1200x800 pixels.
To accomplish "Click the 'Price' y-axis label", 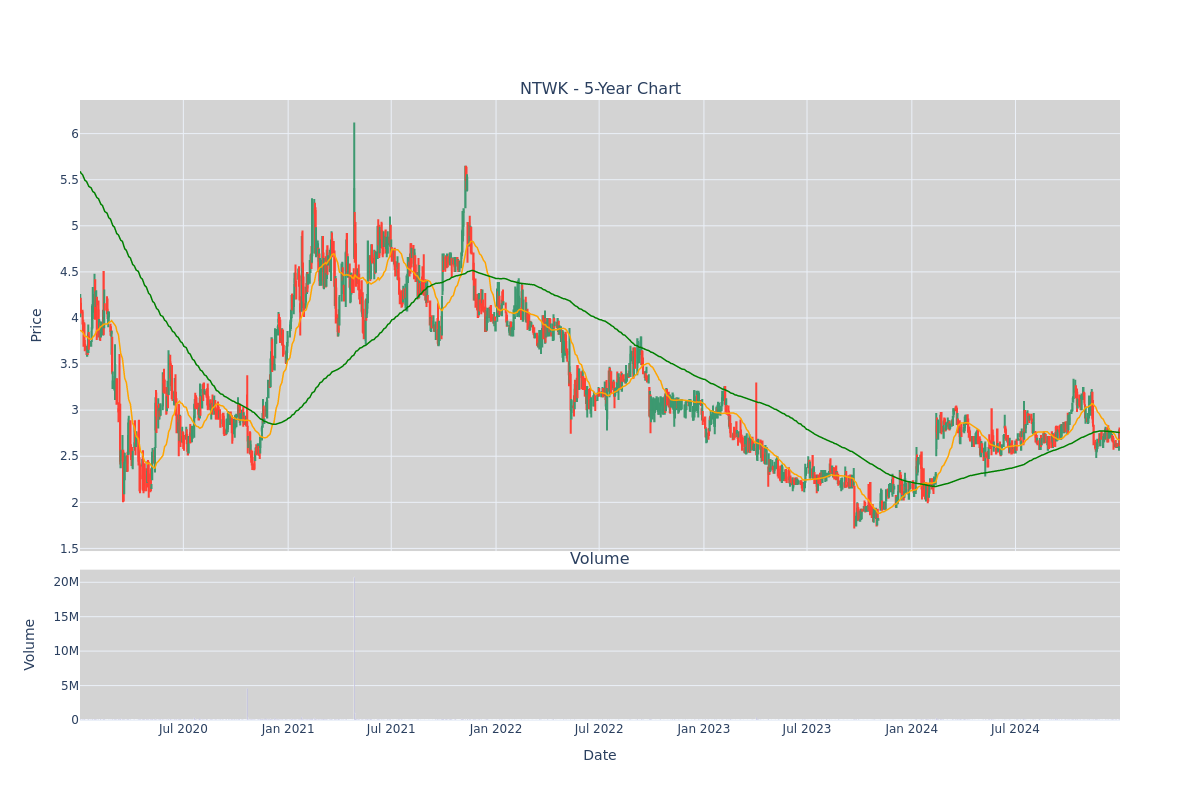I will tap(37, 325).
